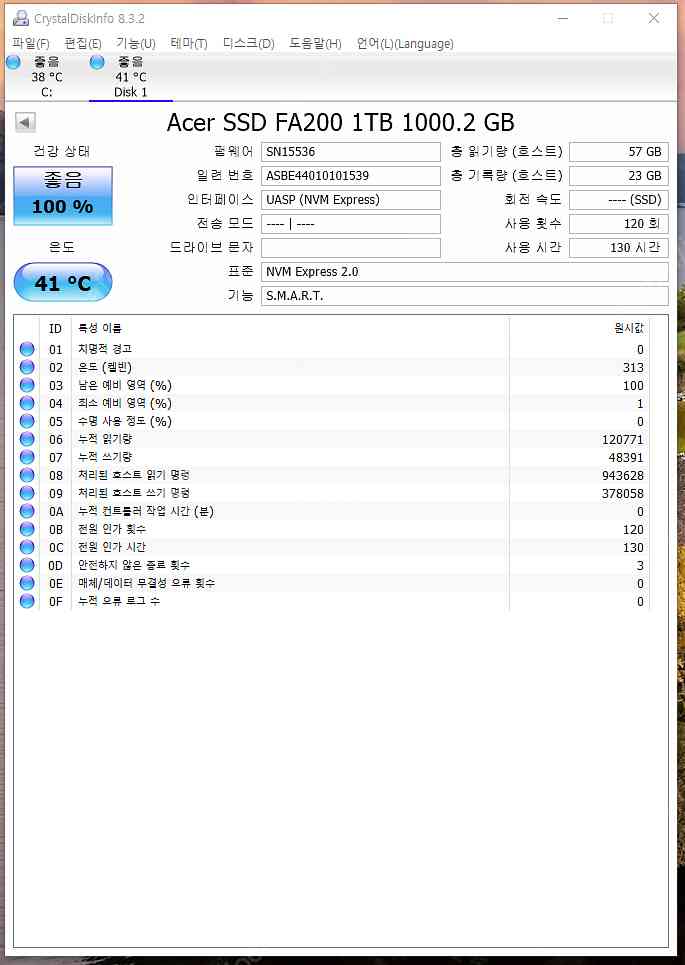Image resolution: width=685 pixels, height=965 pixels.
Task: Select the 치명적 경고 attribute row
Action: click(332, 349)
